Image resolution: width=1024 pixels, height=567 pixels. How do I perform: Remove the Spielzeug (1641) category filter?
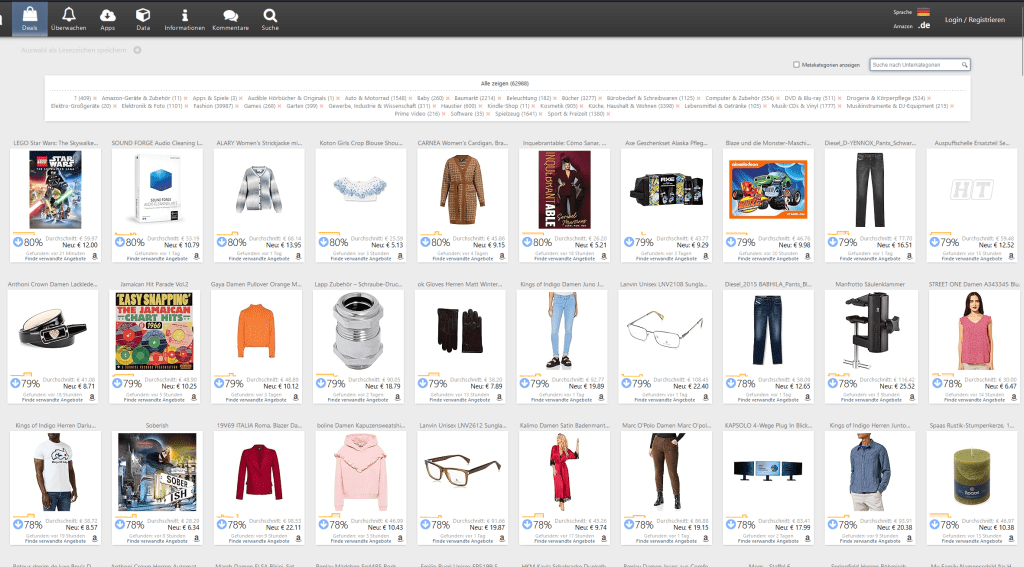click(541, 114)
